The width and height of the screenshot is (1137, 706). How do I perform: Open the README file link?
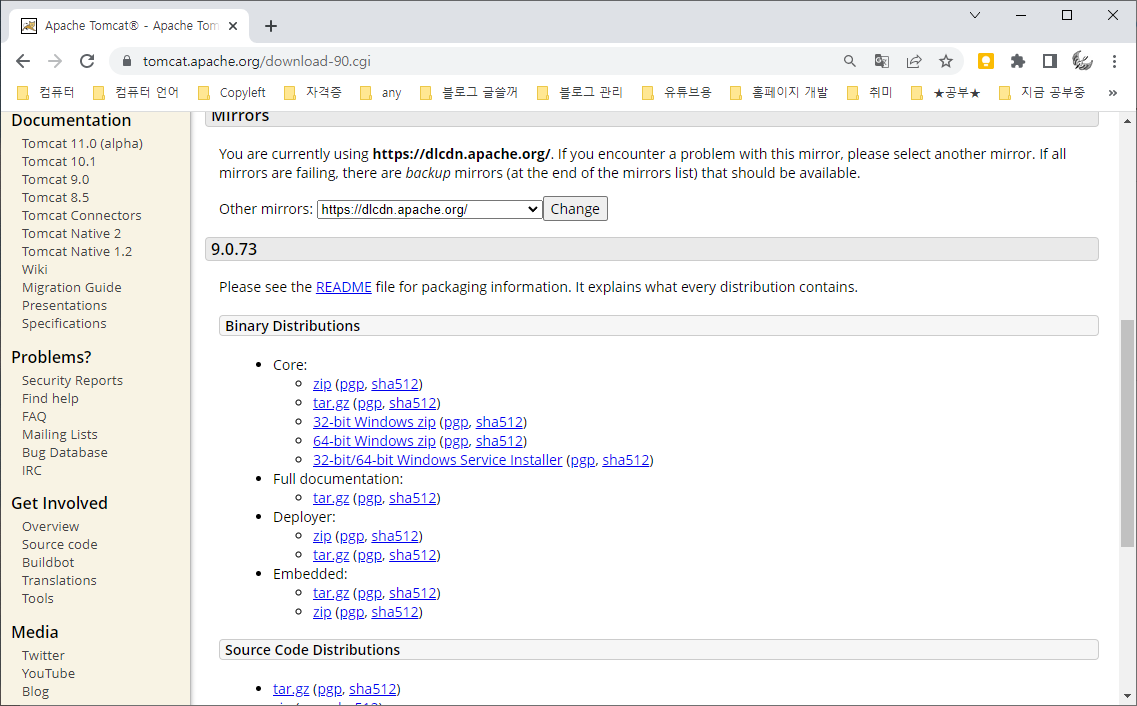(x=344, y=287)
